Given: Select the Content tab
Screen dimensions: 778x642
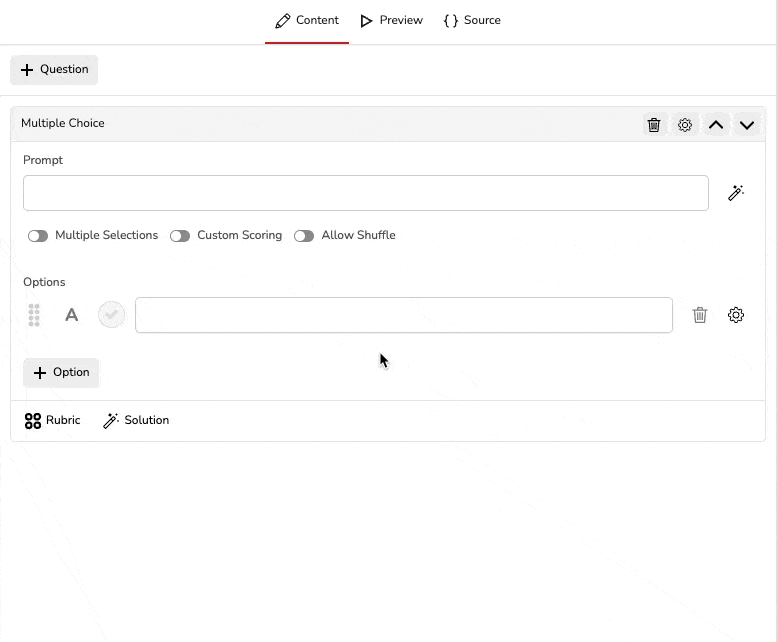Looking at the screenshot, I should (x=307, y=20).
